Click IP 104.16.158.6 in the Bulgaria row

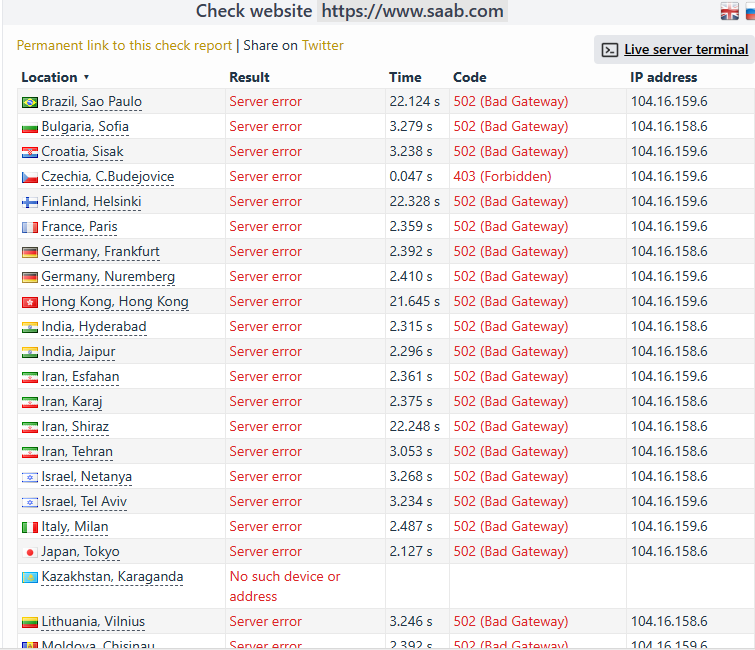(x=669, y=127)
